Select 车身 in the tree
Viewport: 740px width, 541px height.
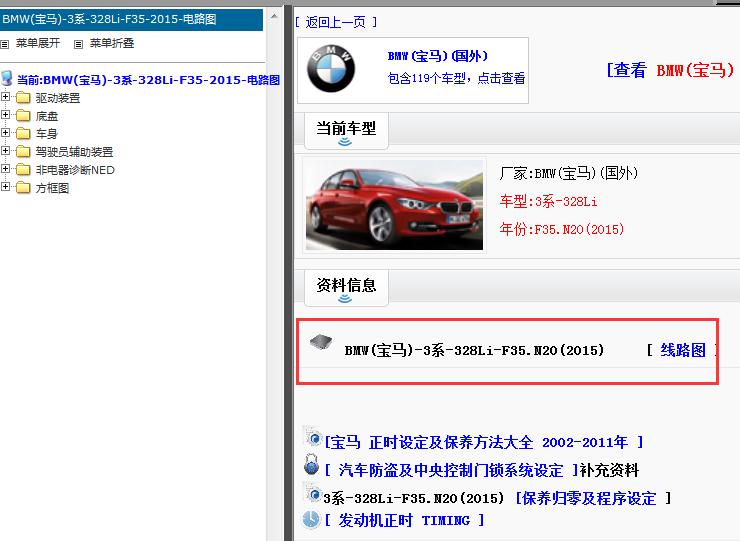click(47, 134)
